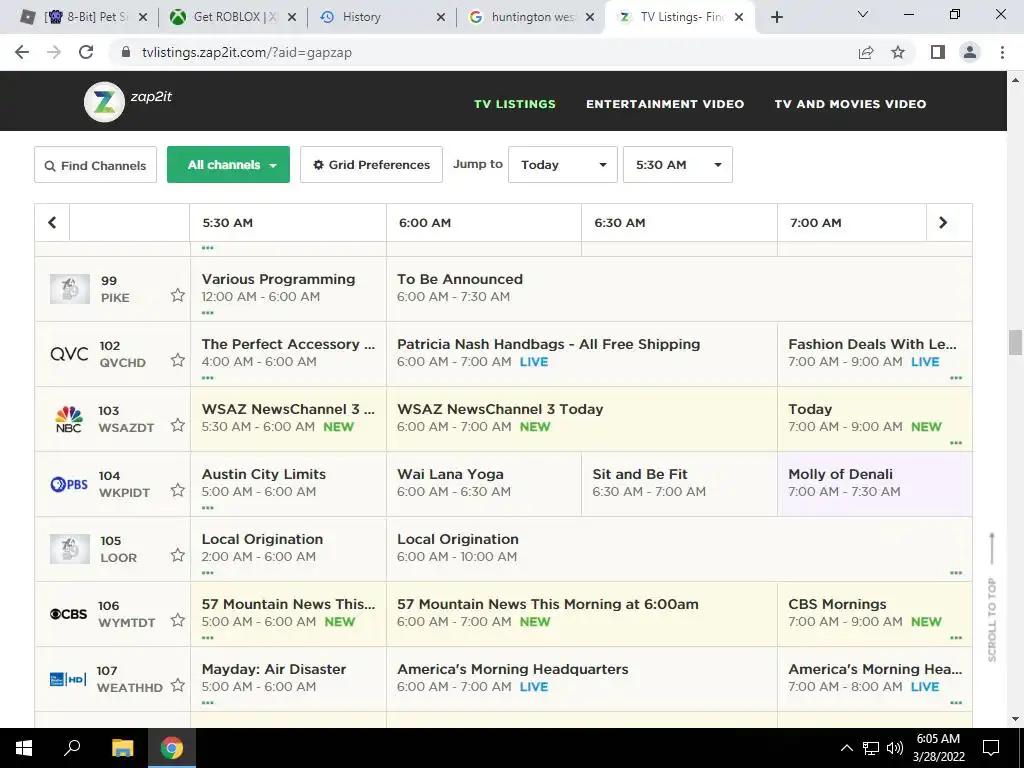Open File Explorer from taskbar
This screenshot has height=768, width=1024.
(122, 748)
